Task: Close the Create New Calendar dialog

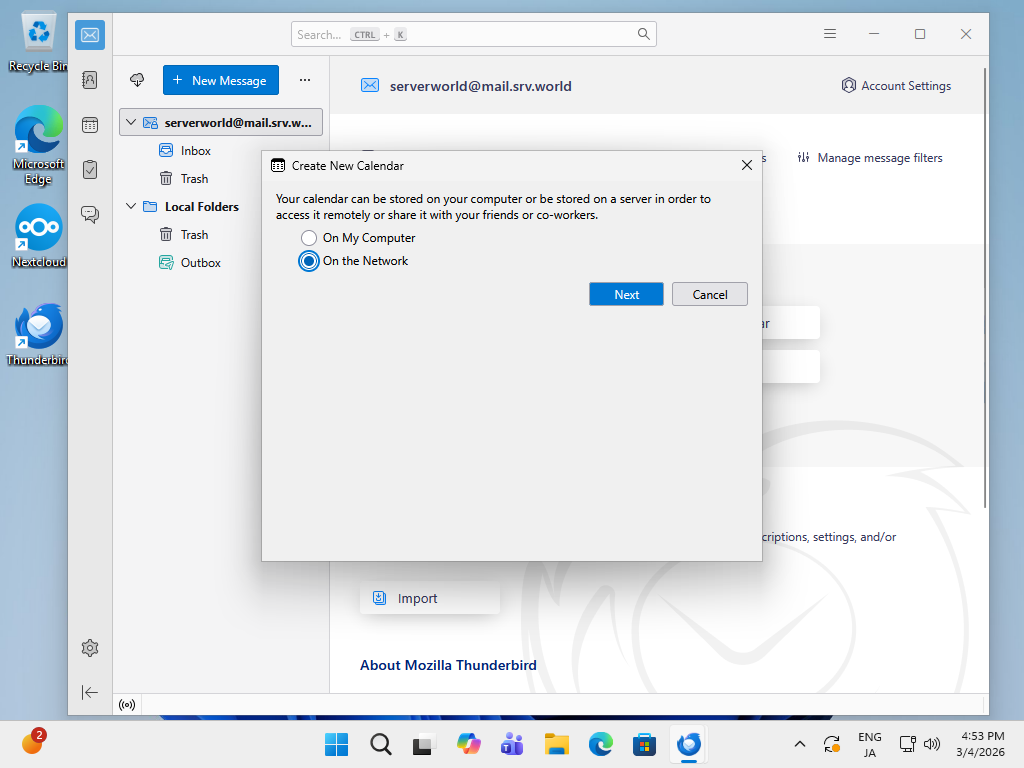Action: pyautogui.click(x=747, y=166)
